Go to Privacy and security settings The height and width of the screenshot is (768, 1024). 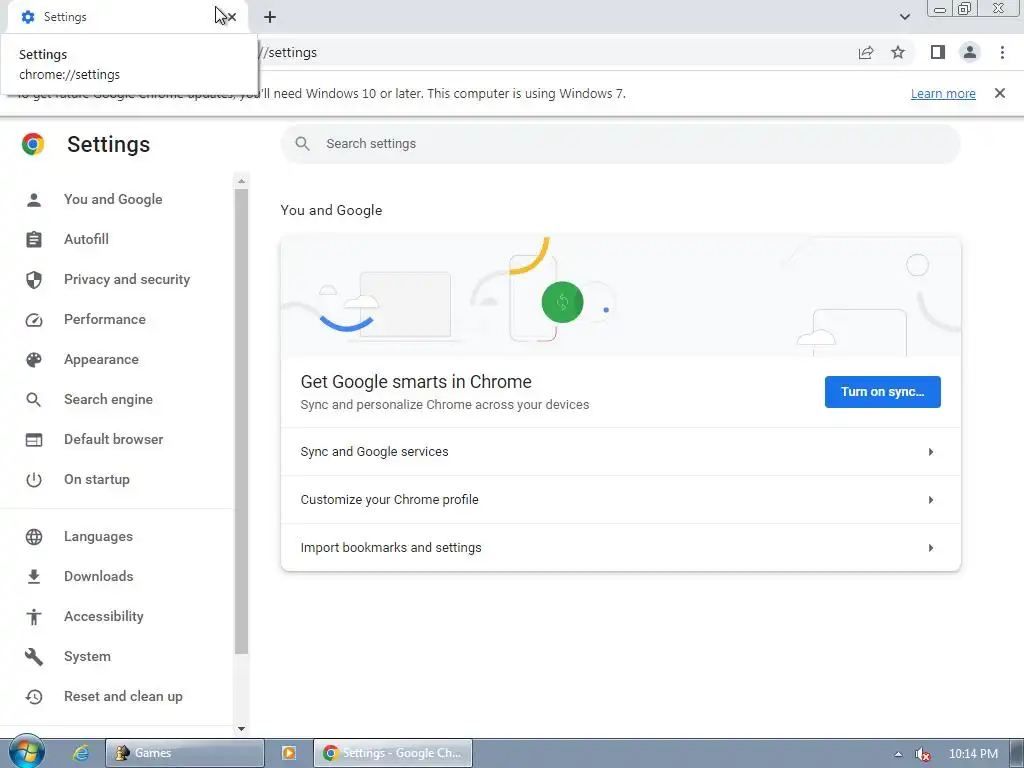[127, 280]
